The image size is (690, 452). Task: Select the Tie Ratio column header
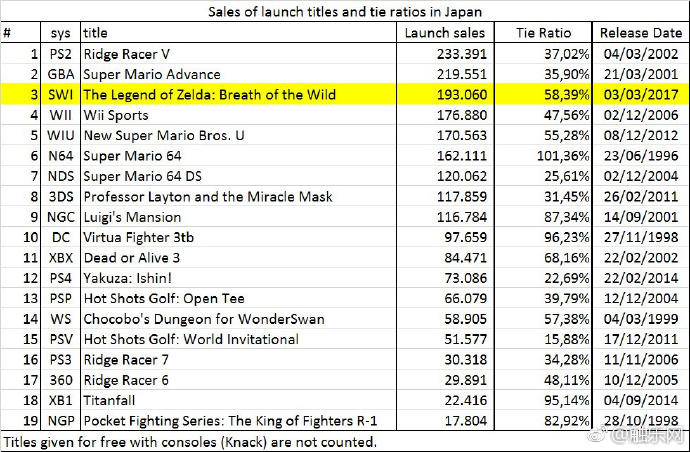[543, 33]
